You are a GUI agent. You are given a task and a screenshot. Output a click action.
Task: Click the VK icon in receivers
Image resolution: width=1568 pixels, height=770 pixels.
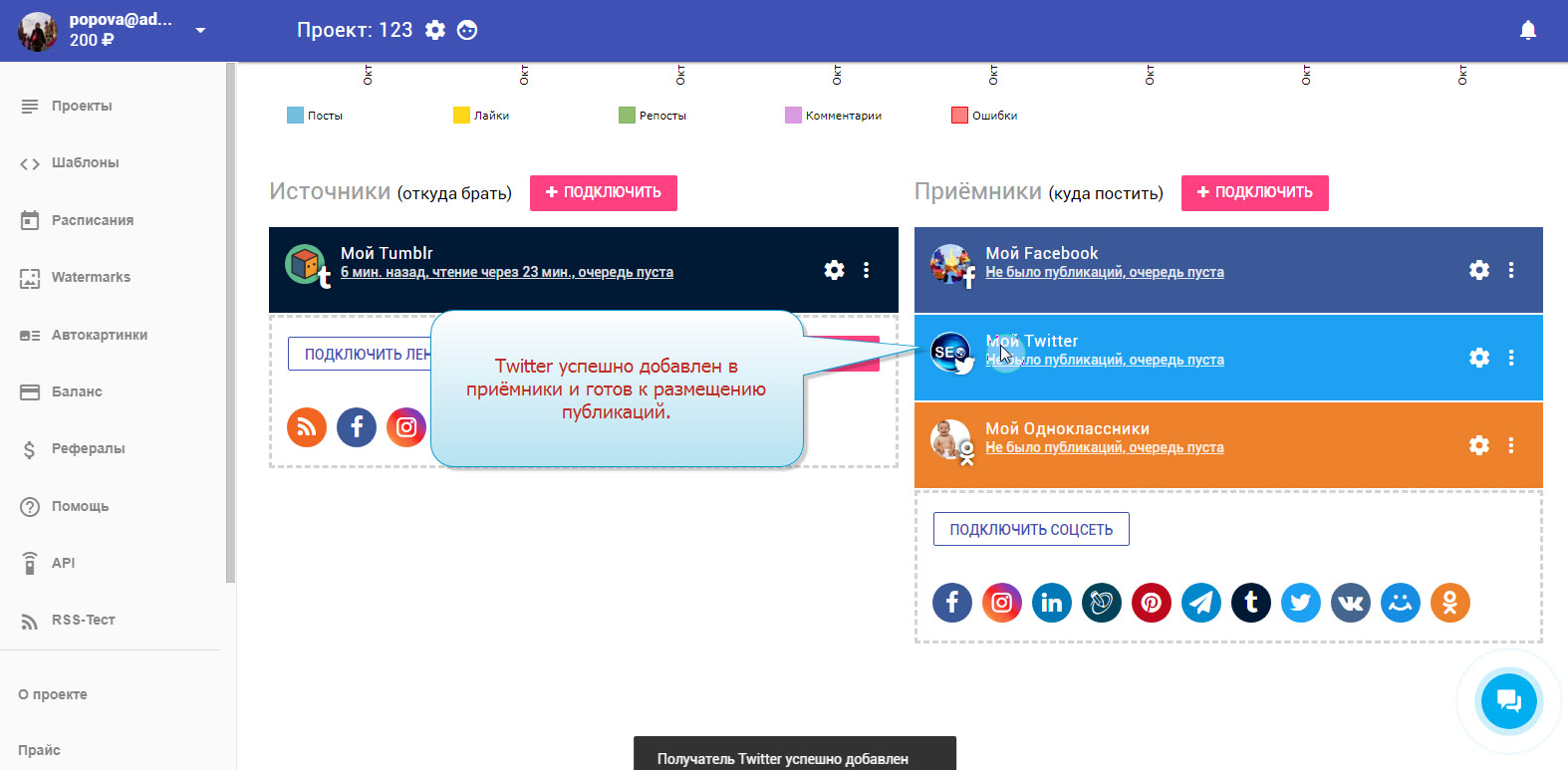tap(1350, 603)
